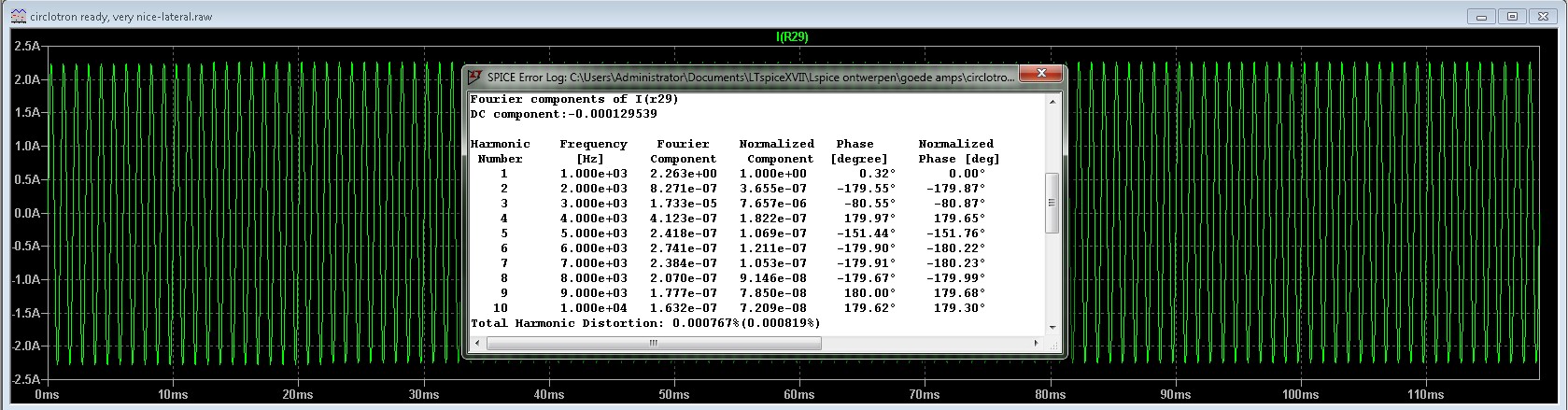Click the 0ms label on the time axis
Image resolution: width=1568 pixels, height=410 pixels.
(47, 395)
